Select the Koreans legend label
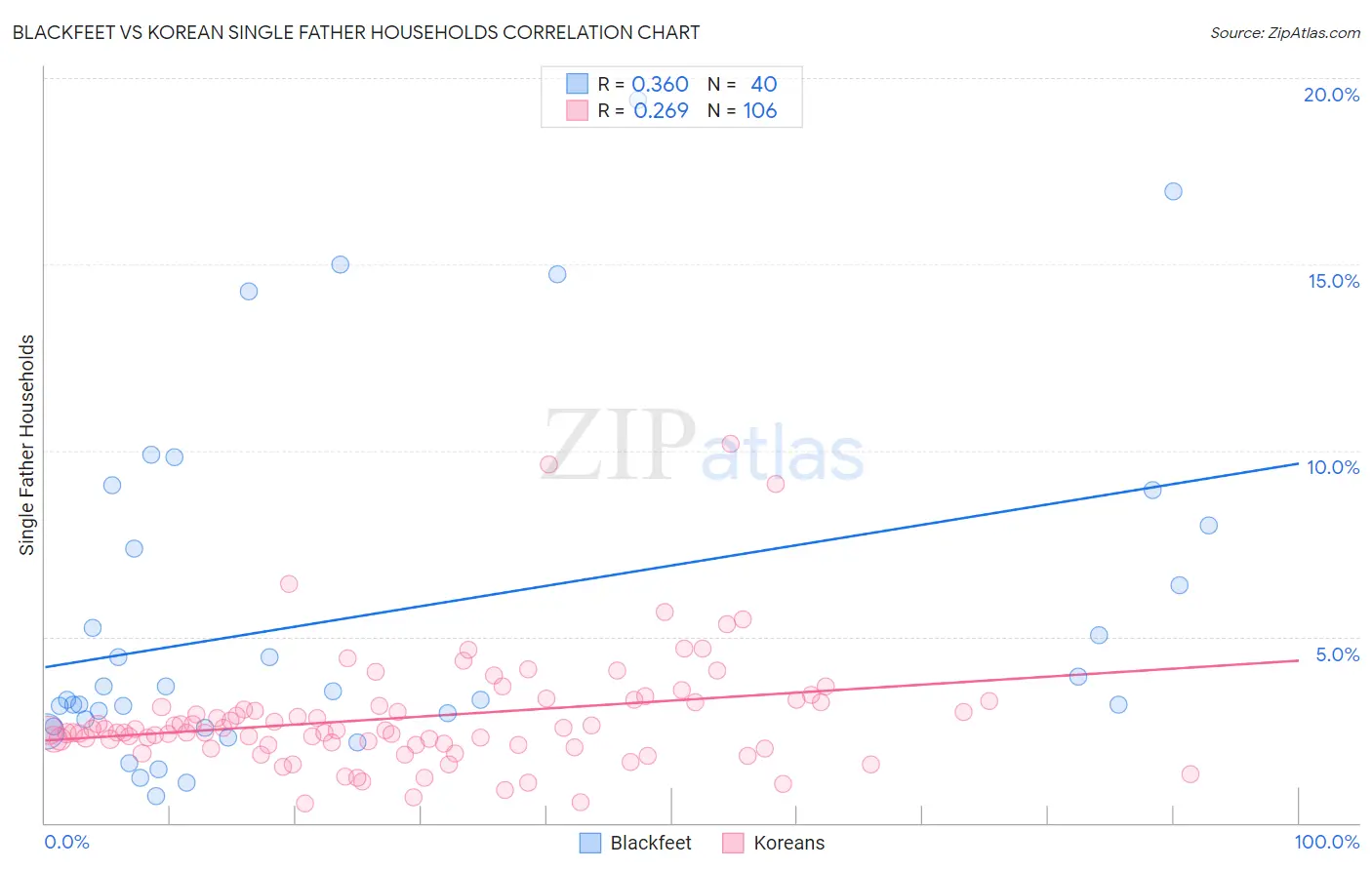The height and width of the screenshot is (870, 1372). (x=788, y=843)
